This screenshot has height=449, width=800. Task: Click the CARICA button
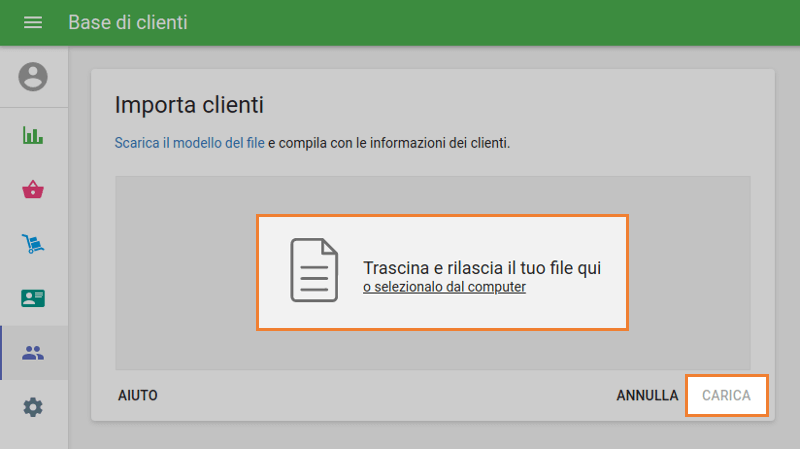pos(727,395)
